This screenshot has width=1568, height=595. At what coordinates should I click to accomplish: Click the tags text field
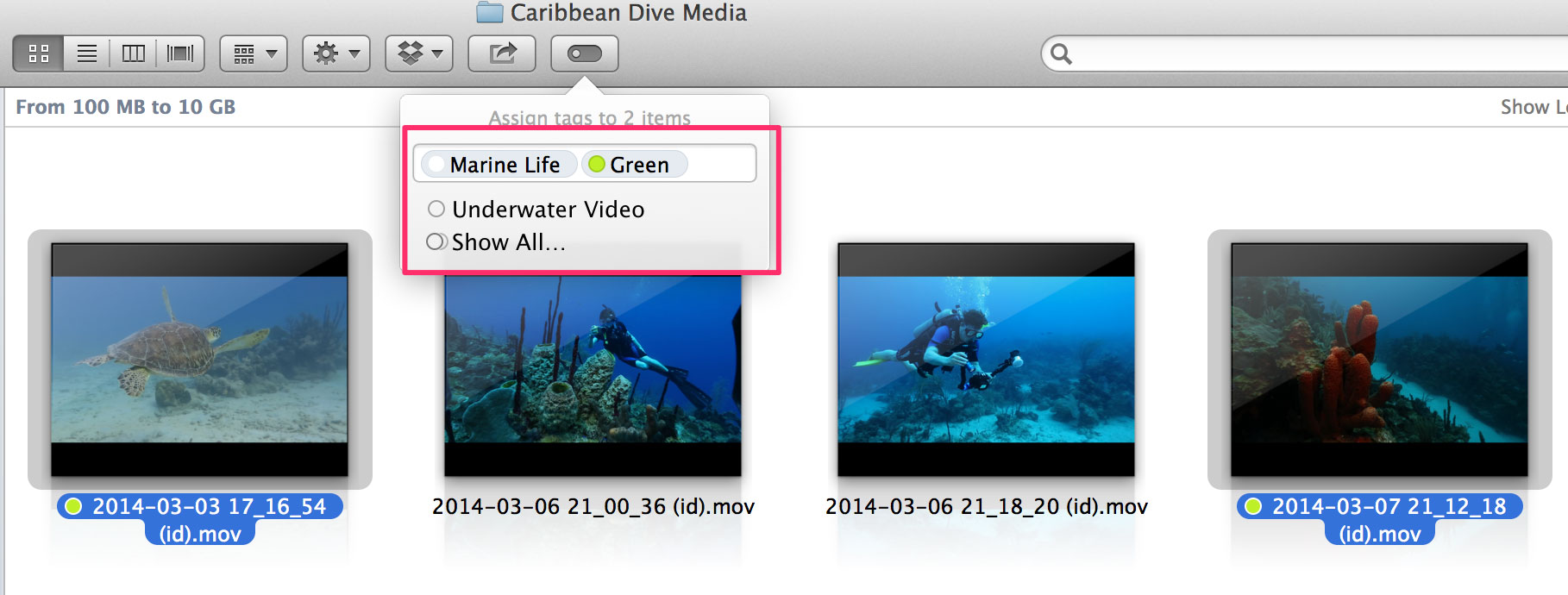(585, 163)
